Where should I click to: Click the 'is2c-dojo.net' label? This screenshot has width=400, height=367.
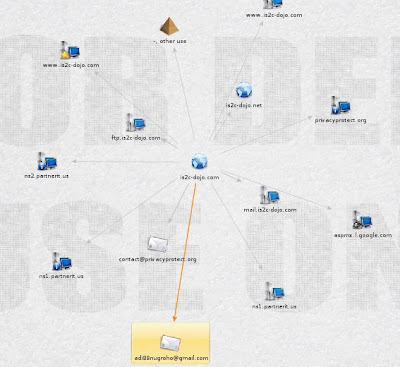pyautogui.click(x=244, y=105)
